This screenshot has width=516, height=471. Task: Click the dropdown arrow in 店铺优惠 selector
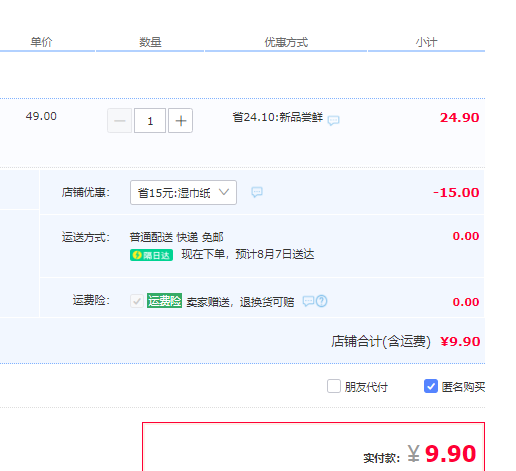point(224,192)
